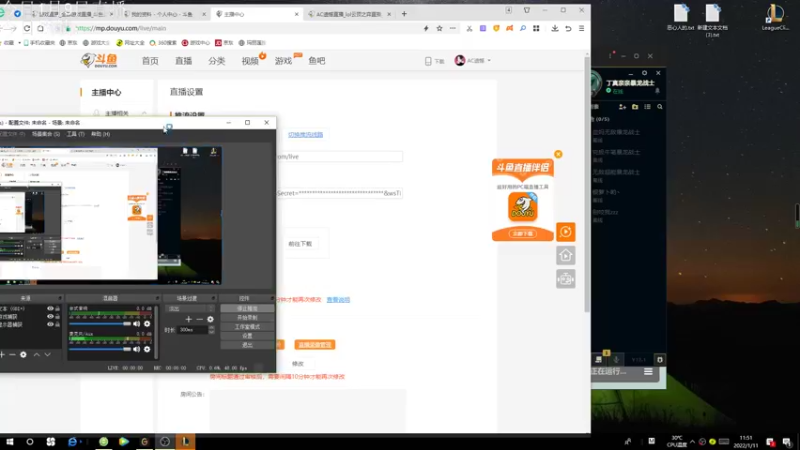The image size is (800, 450).
Task: Open the 鱼吧 nav item on Douyu
Action: pyautogui.click(x=316, y=61)
